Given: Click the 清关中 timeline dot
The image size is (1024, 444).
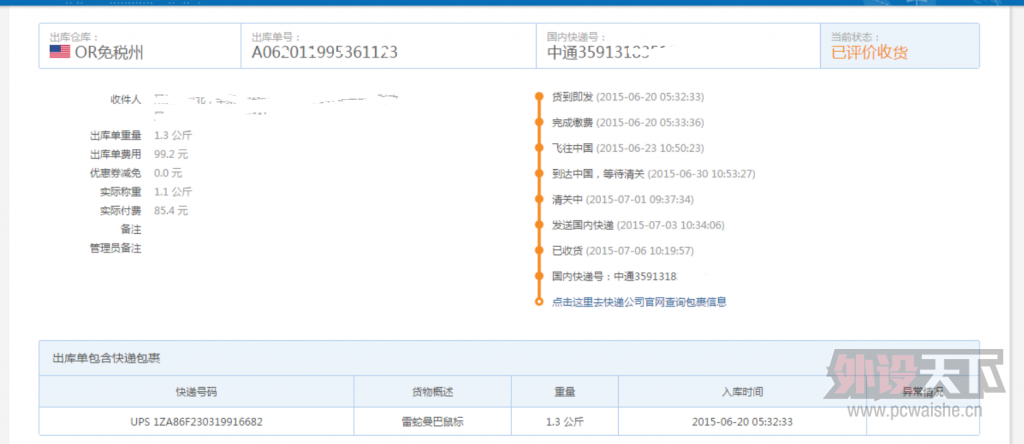Looking at the screenshot, I should 539,199.
